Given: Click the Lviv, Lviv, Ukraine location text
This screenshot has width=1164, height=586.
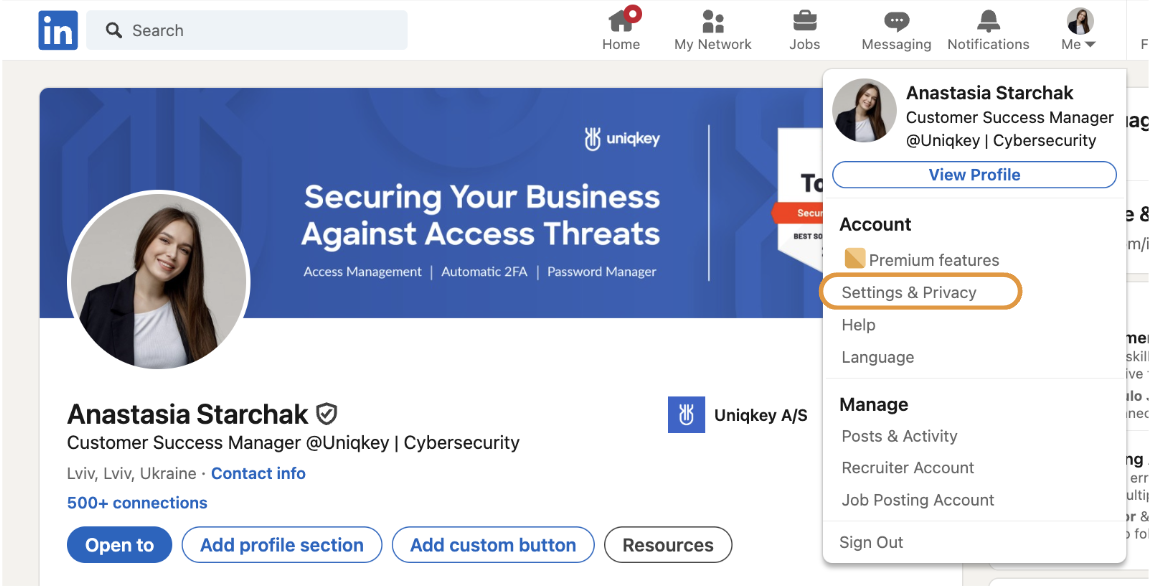Looking at the screenshot, I should coord(131,473).
